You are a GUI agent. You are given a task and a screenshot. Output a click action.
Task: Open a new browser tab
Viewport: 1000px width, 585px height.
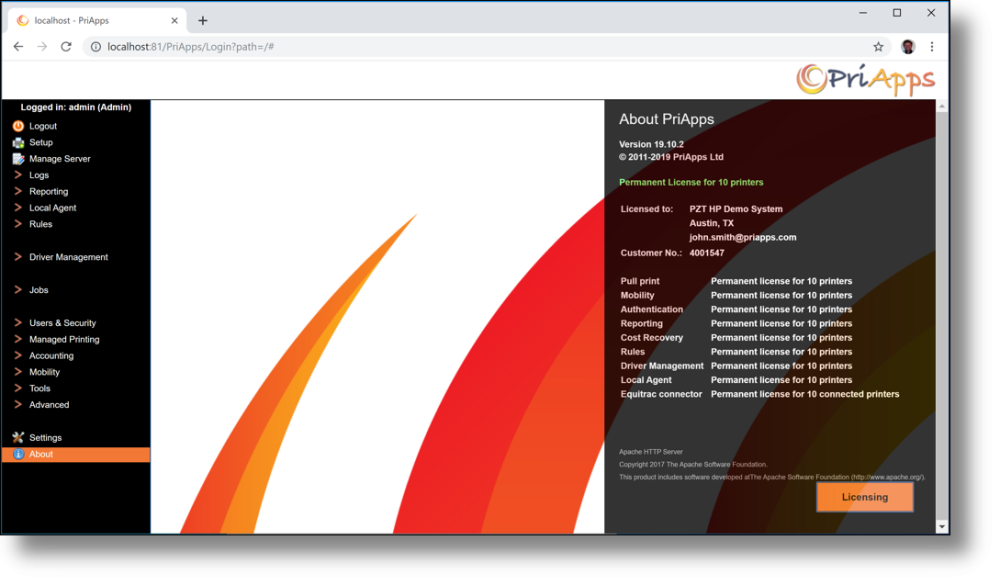[x=203, y=20]
